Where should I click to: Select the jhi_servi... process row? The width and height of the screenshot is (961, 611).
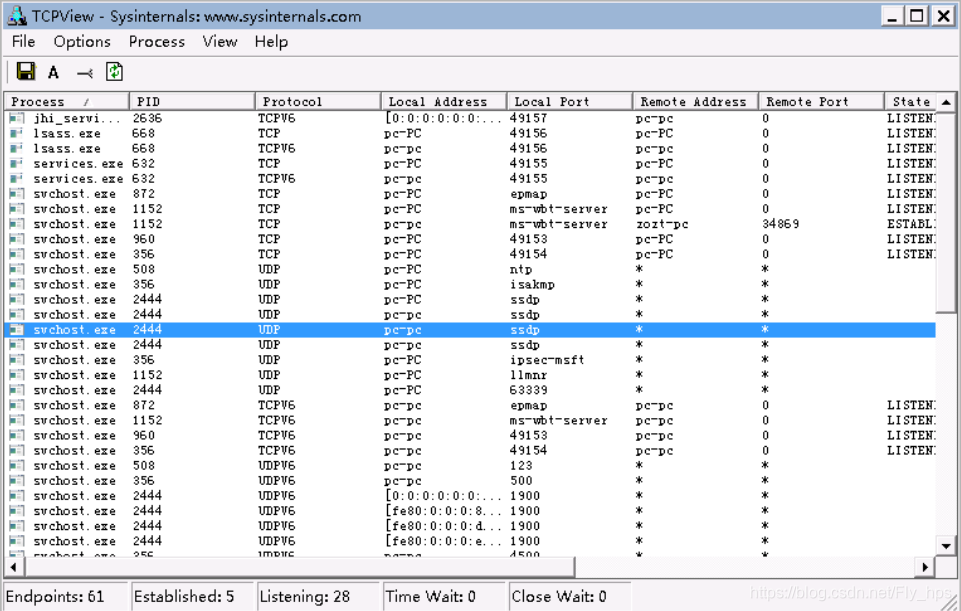pos(470,118)
